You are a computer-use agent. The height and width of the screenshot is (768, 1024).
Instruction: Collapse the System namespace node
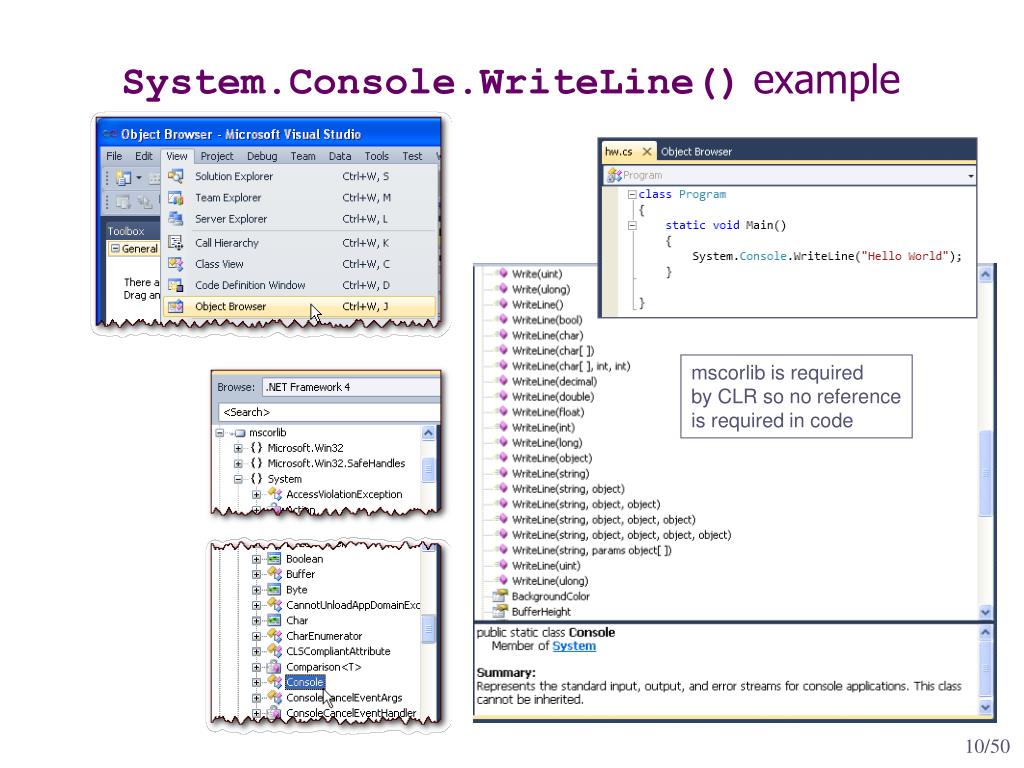point(238,479)
